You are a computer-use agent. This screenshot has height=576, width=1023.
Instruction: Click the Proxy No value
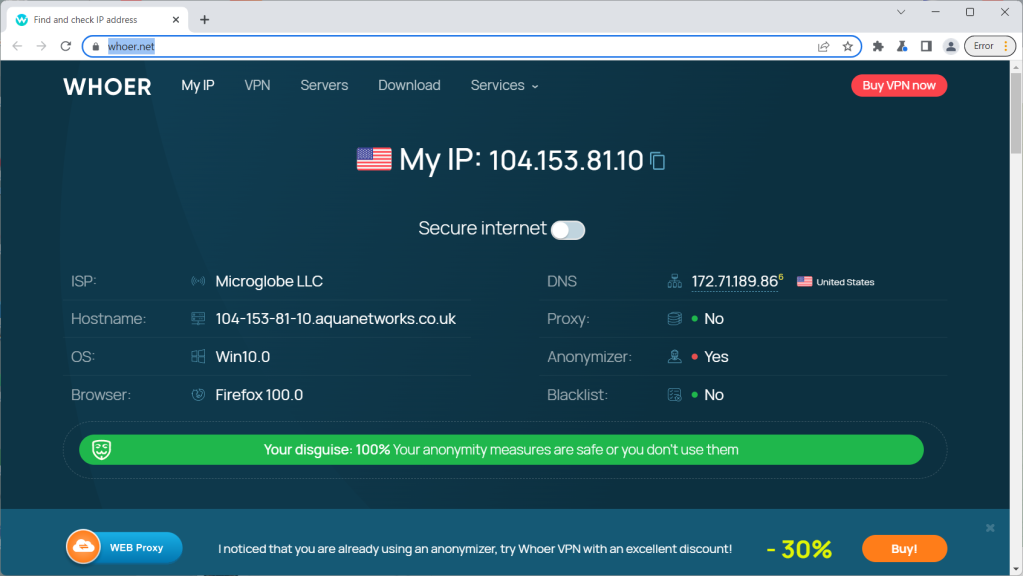coord(714,318)
